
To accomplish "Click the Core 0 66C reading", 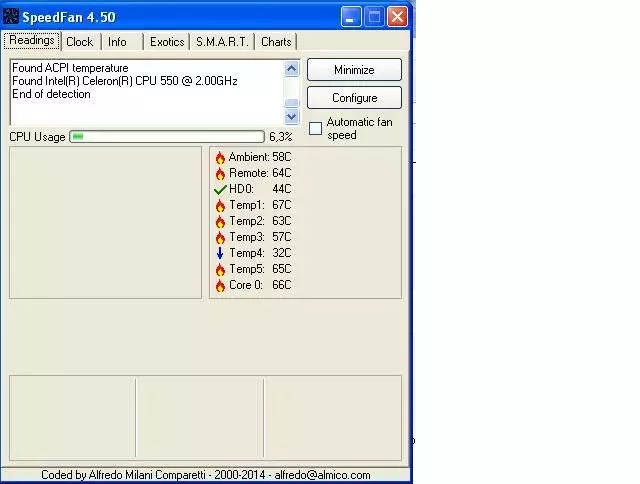I will (260, 285).
